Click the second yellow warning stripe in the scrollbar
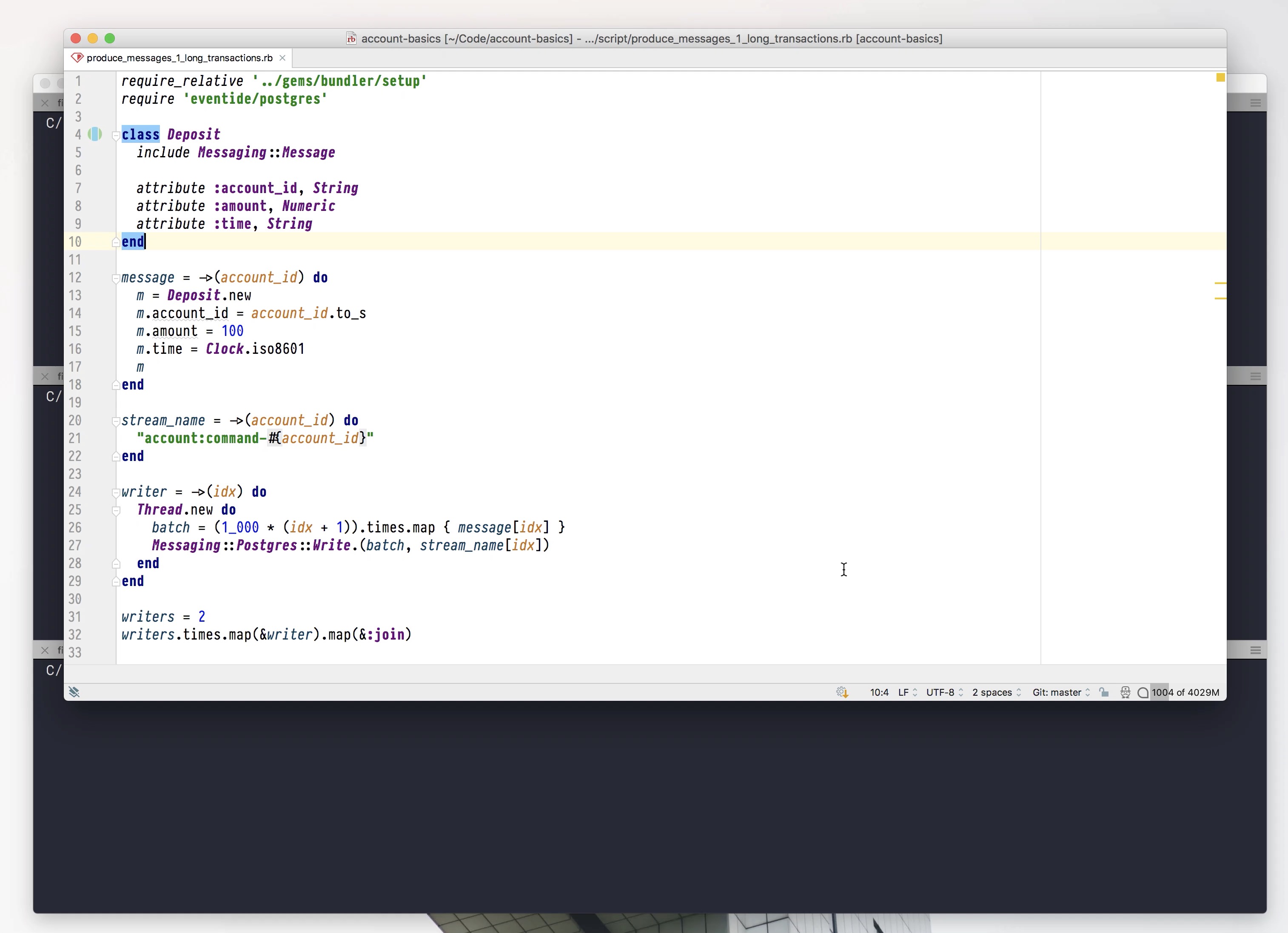The width and height of the screenshot is (1288, 933). click(x=1220, y=298)
